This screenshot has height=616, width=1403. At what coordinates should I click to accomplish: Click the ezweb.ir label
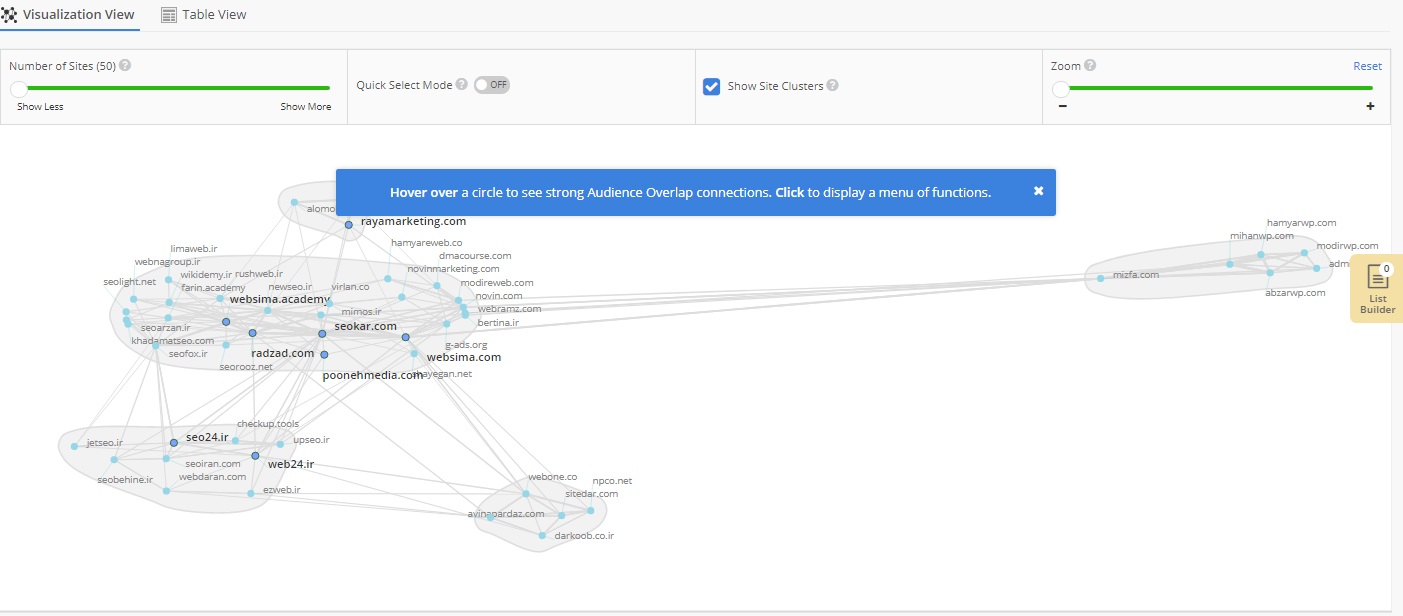click(282, 490)
